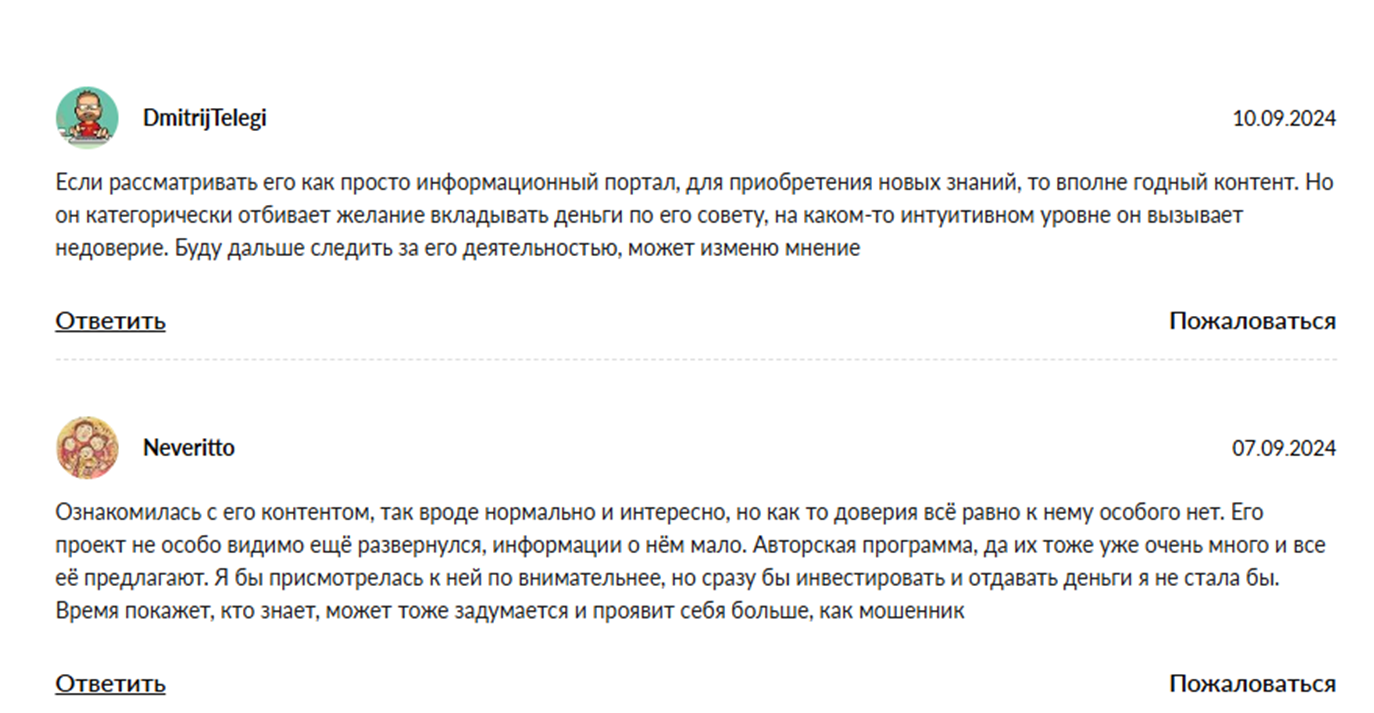The height and width of the screenshot is (713, 1374).
Task: Visit the DmitrijTelegi username profile
Action: click(205, 118)
